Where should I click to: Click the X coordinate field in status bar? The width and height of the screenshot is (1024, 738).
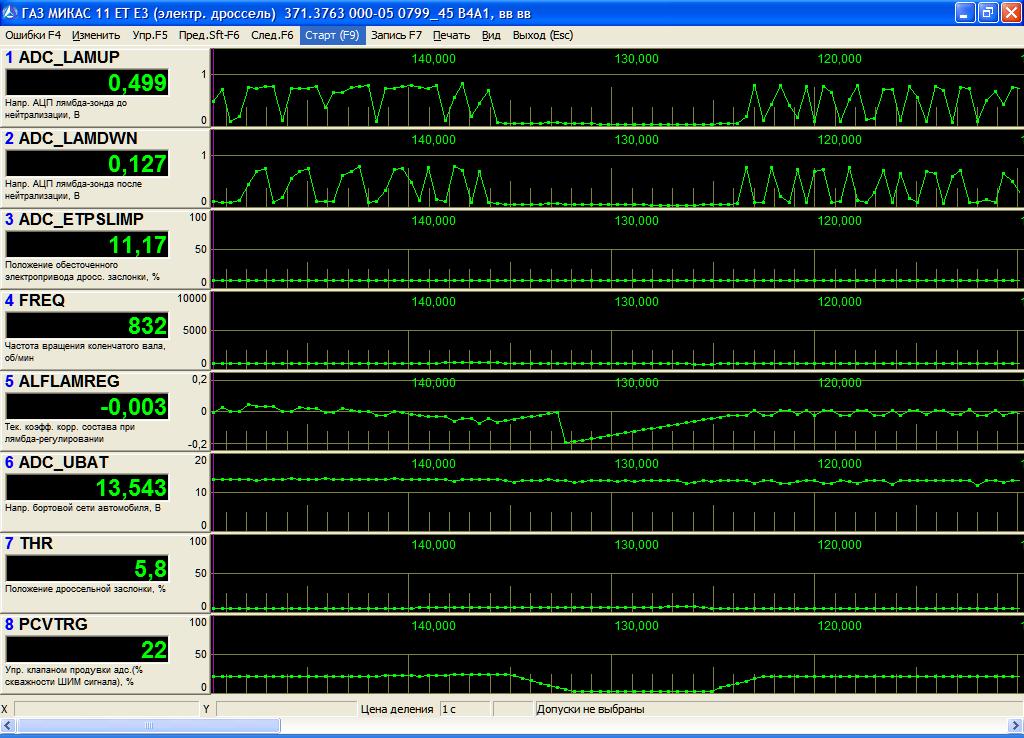click(x=106, y=709)
